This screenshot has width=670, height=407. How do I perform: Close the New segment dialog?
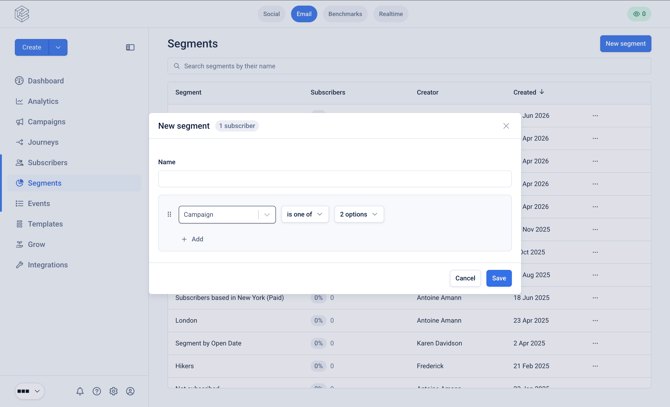pyautogui.click(x=506, y=126)
